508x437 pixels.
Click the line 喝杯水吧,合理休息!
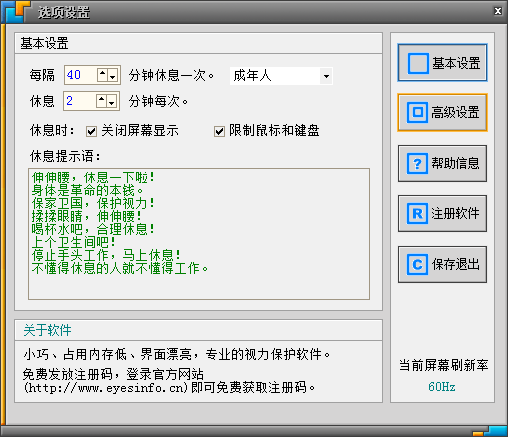pyautogui.click(x=93, y=229)
